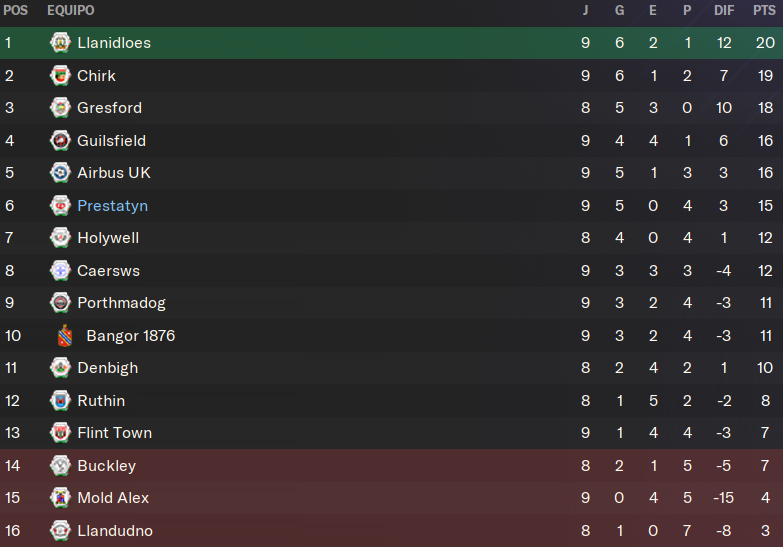Click the Chirk club crest icon

coord(60,75)
